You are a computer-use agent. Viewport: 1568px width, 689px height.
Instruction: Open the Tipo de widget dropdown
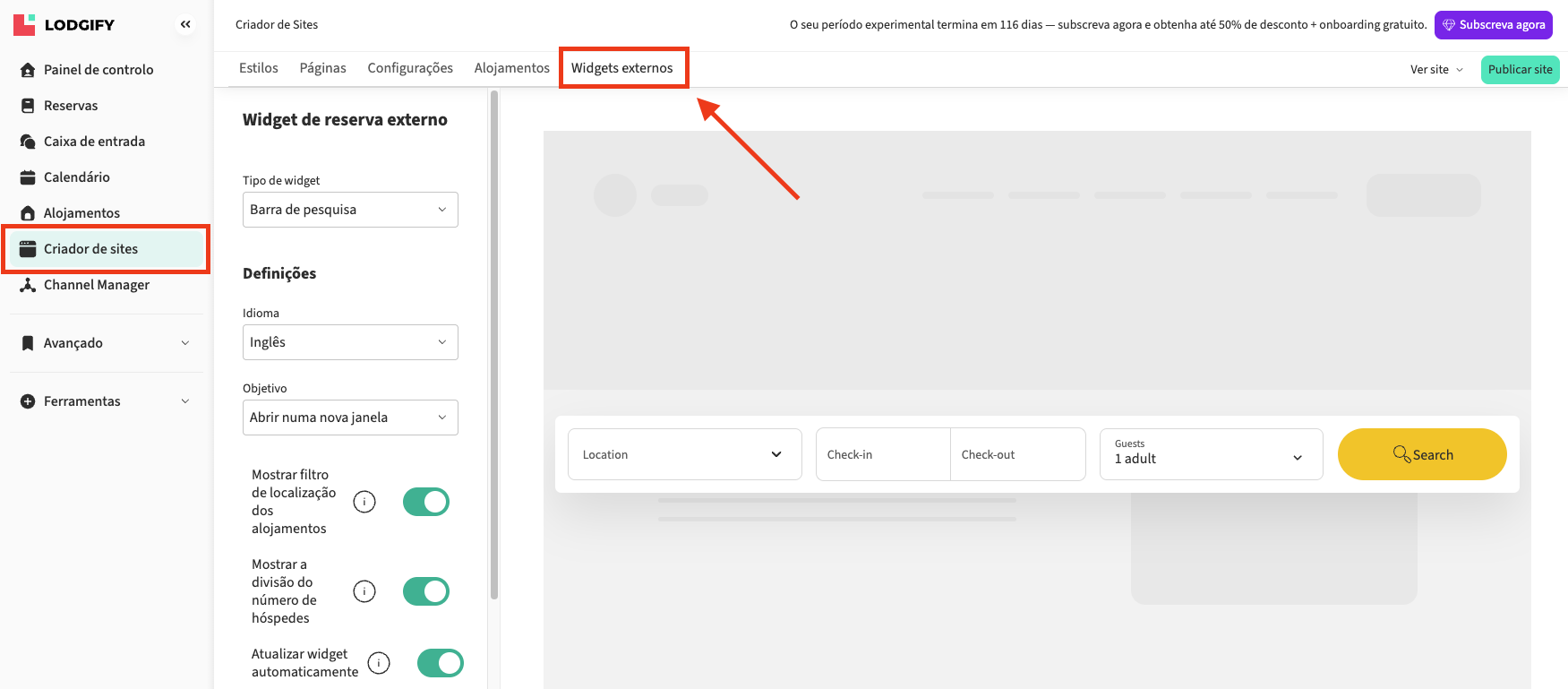(350, 210)
